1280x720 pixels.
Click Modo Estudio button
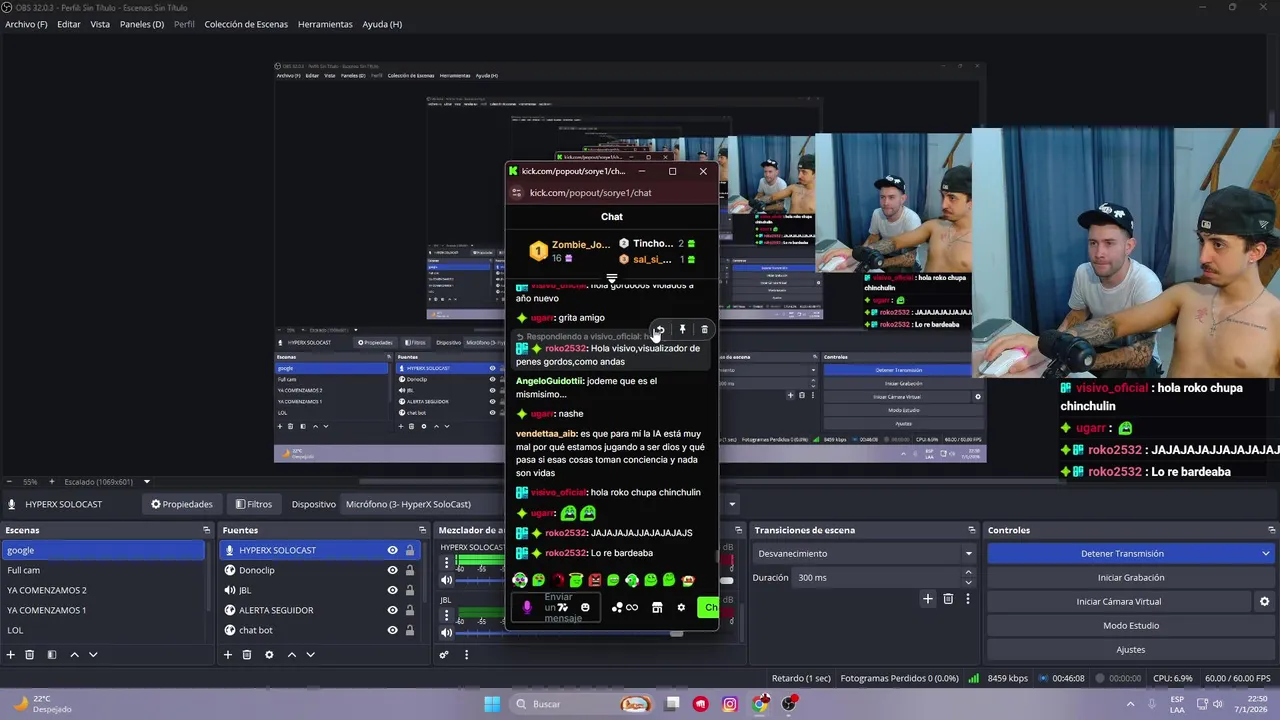(1130, 625)
